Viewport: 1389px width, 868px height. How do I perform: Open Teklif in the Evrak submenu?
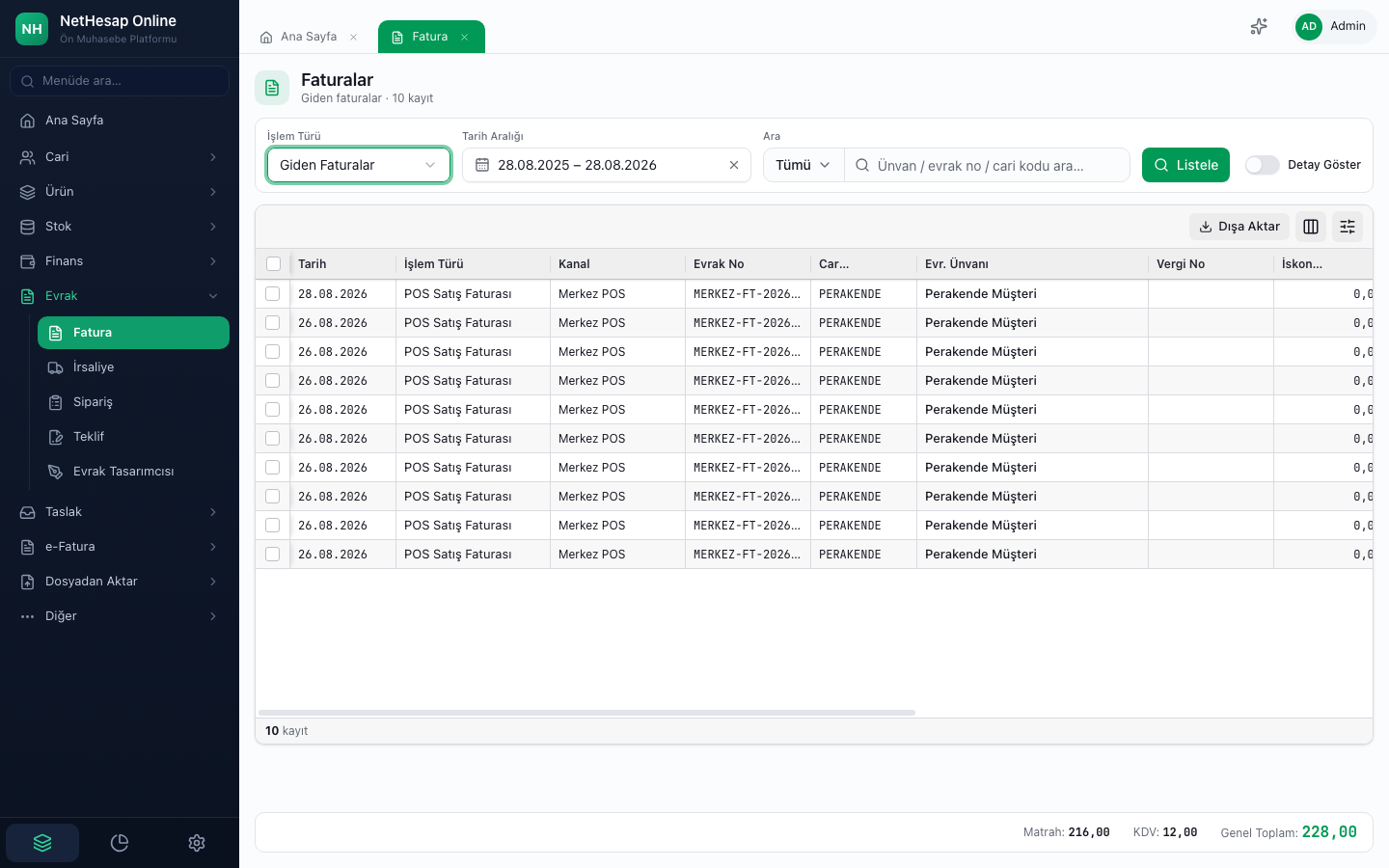point(133,437)
